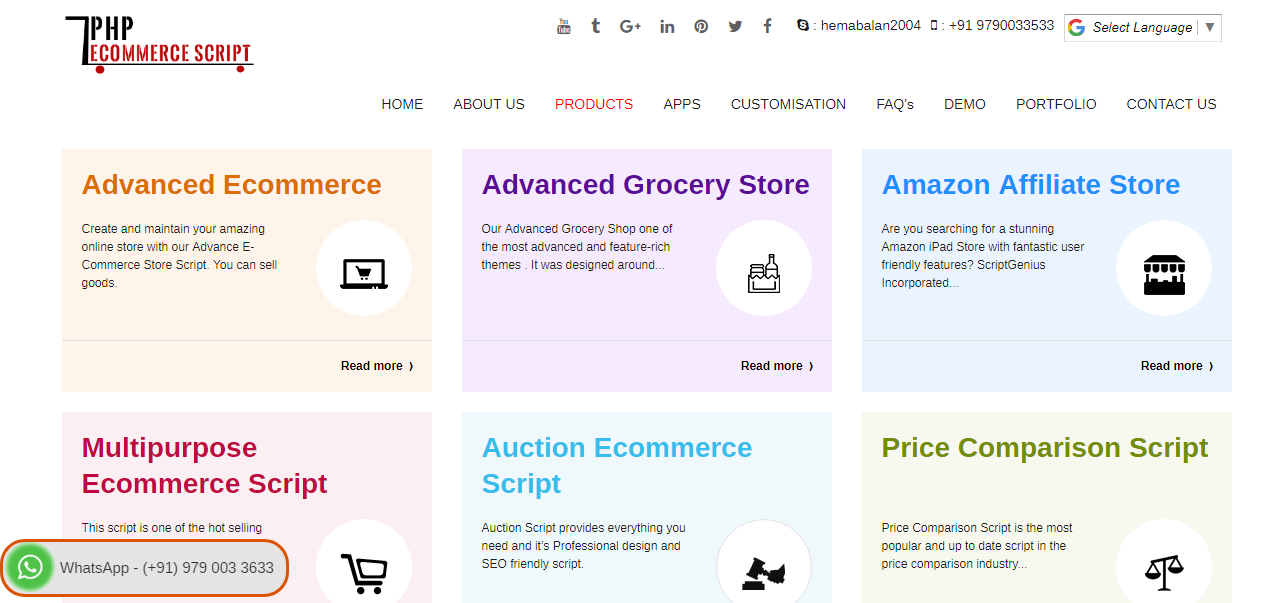The width and height of the screenshot is (1269, 603).
Task: Click the LinkedIn social icon
Action: pos(667,26)
